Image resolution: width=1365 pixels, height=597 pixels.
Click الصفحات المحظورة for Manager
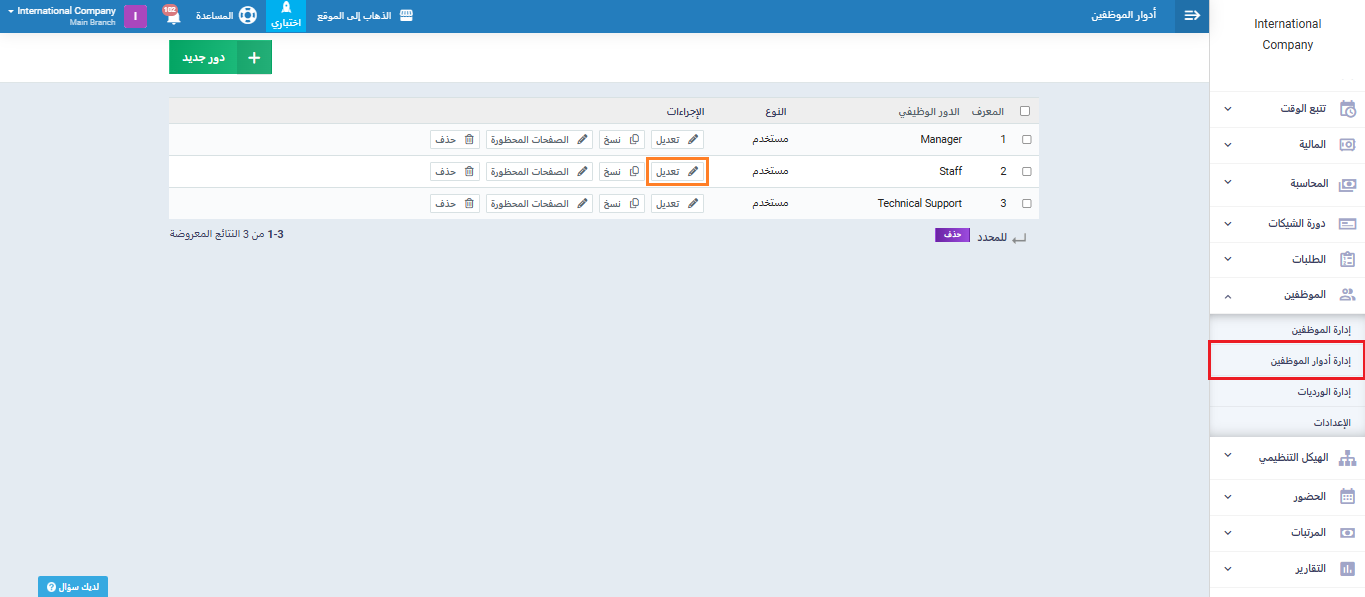(x=539, y=140)
